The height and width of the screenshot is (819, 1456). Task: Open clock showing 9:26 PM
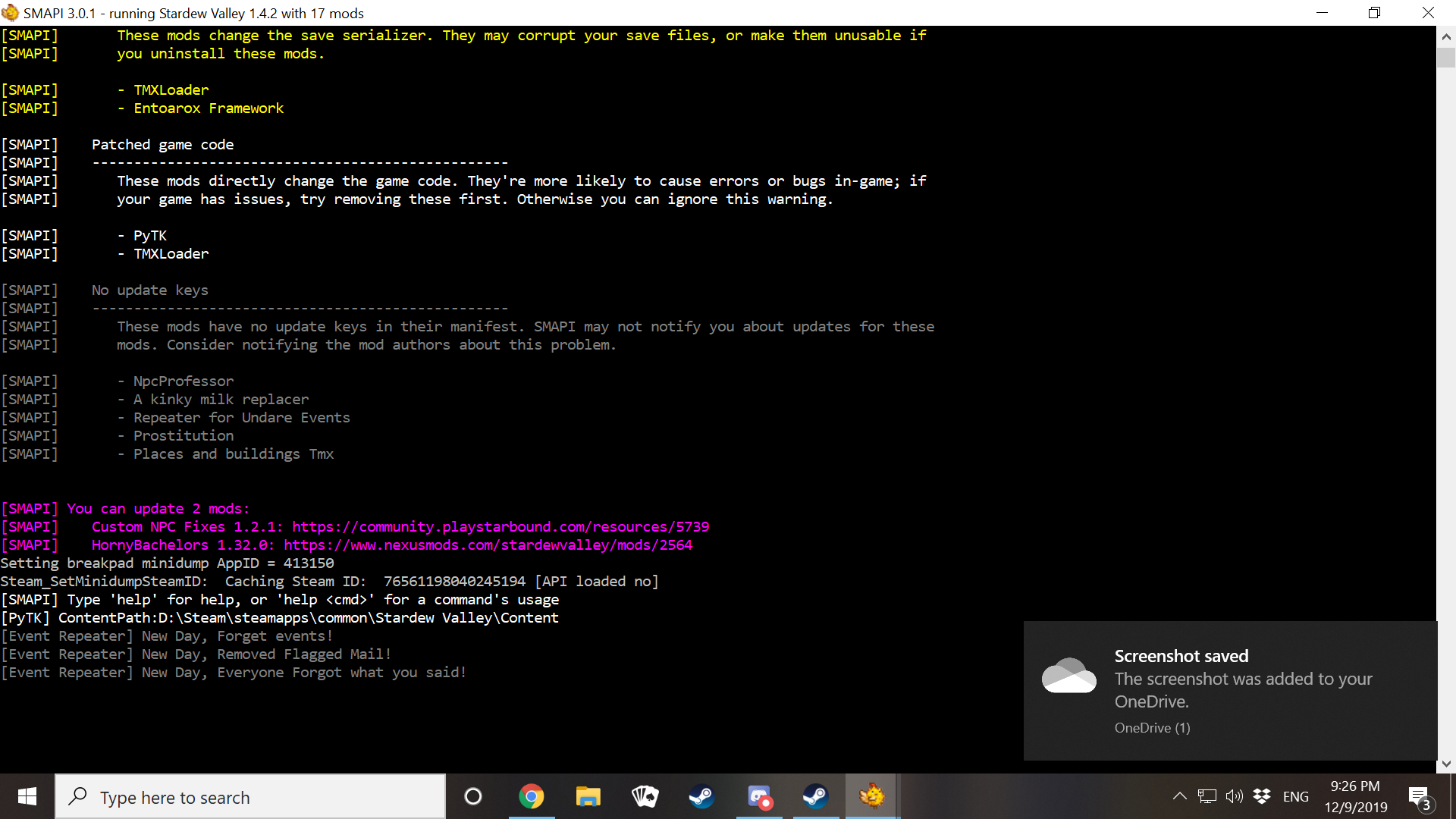pos(1356,796)
